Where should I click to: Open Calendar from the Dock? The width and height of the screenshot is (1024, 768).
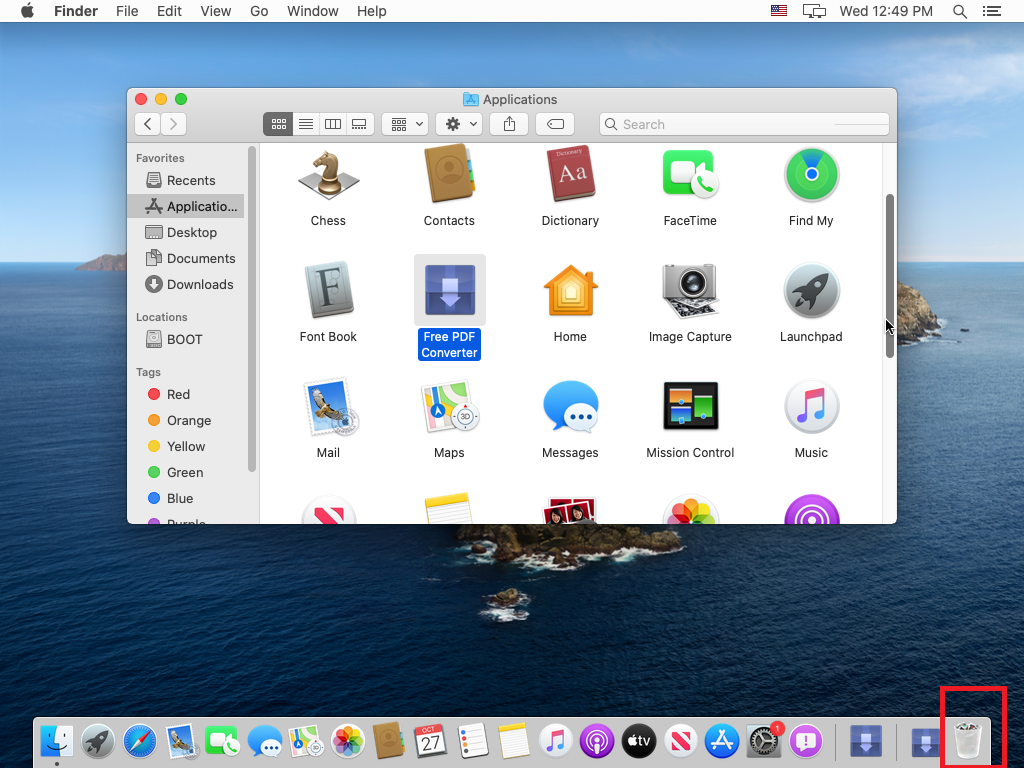430,742
